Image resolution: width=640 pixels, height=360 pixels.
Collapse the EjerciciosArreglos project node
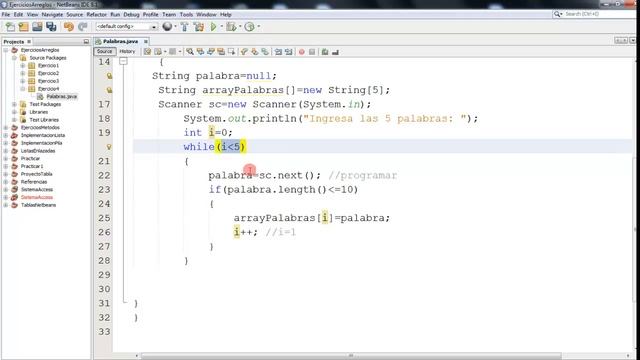click(x=6, y=50)
